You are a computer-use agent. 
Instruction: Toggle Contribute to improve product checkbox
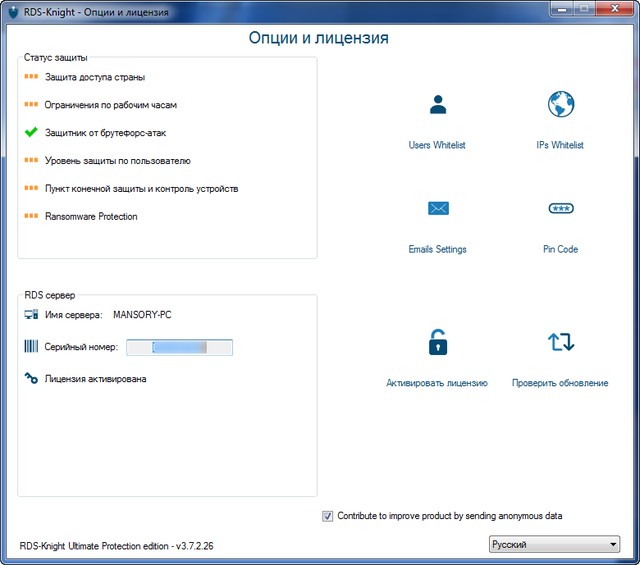click(x=327, y=516)
